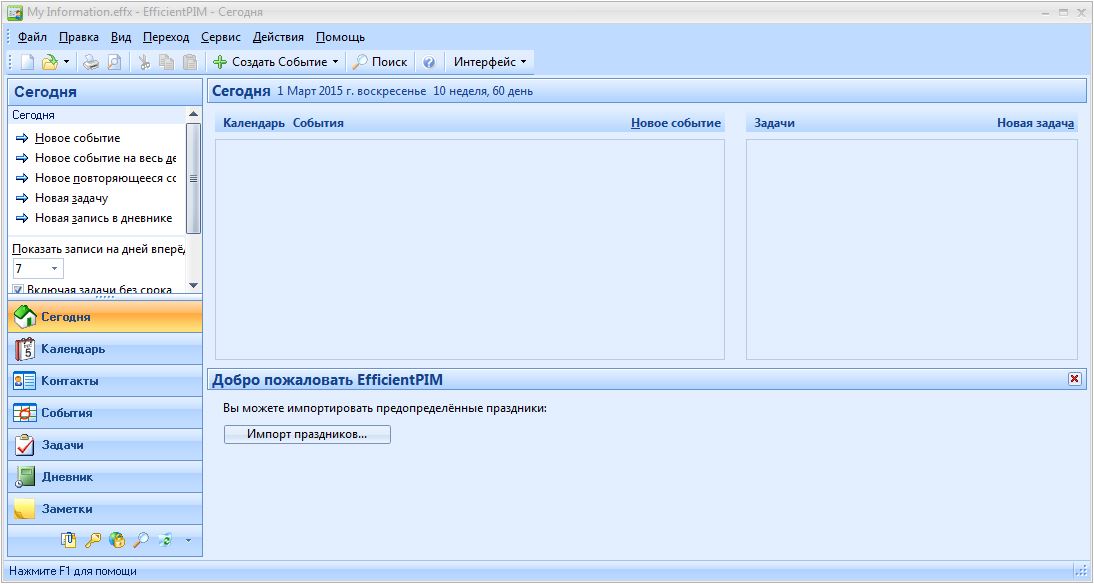The height and width of the screenshot is (584, 1094).
Task: Open Print Preview from the toolbar
Action: [114, 62]
